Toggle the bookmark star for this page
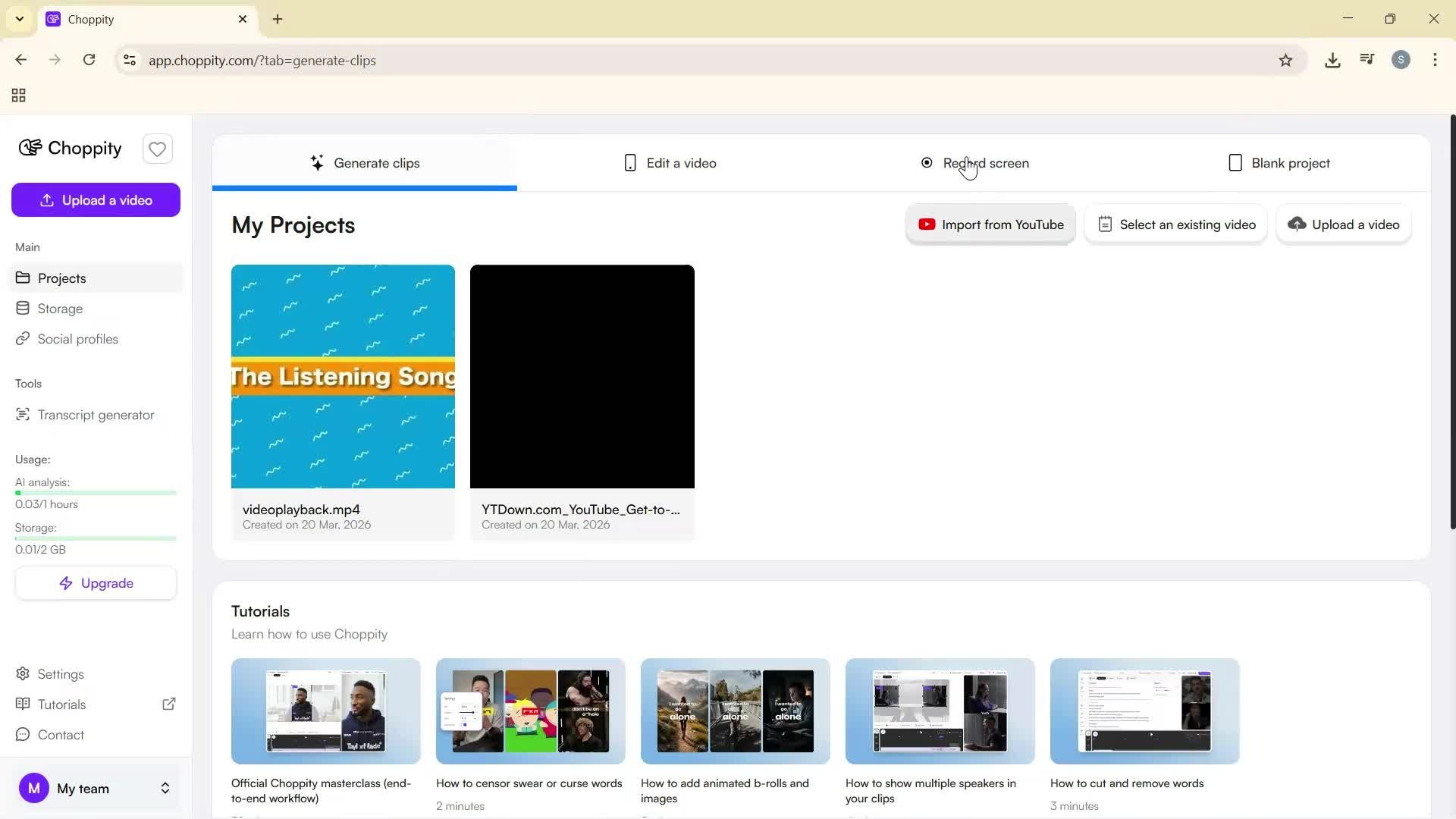 (x=1286, y=60)
